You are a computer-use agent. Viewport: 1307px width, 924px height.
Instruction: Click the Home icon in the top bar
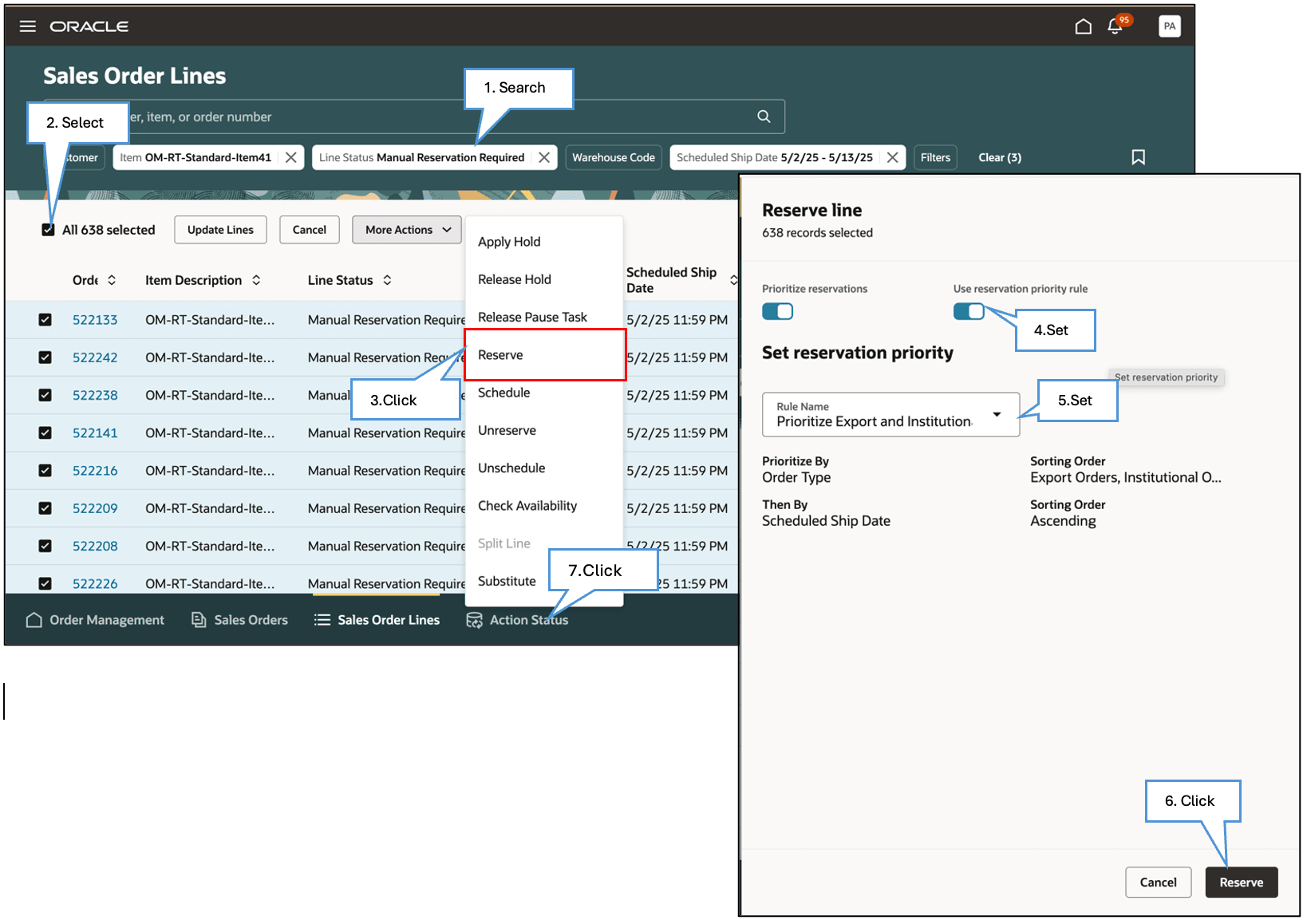click(x=1083, y=26)
